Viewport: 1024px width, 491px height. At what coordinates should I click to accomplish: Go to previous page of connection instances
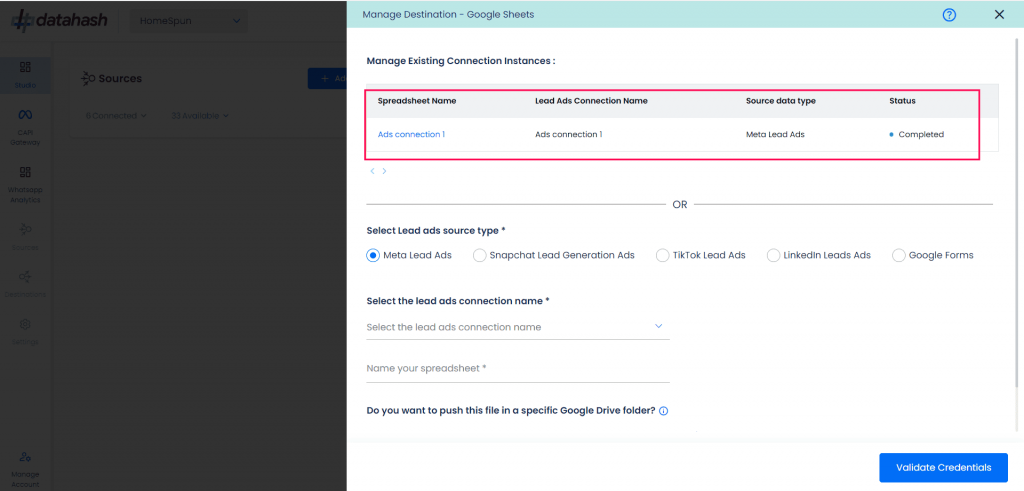(x=372, y=171)
